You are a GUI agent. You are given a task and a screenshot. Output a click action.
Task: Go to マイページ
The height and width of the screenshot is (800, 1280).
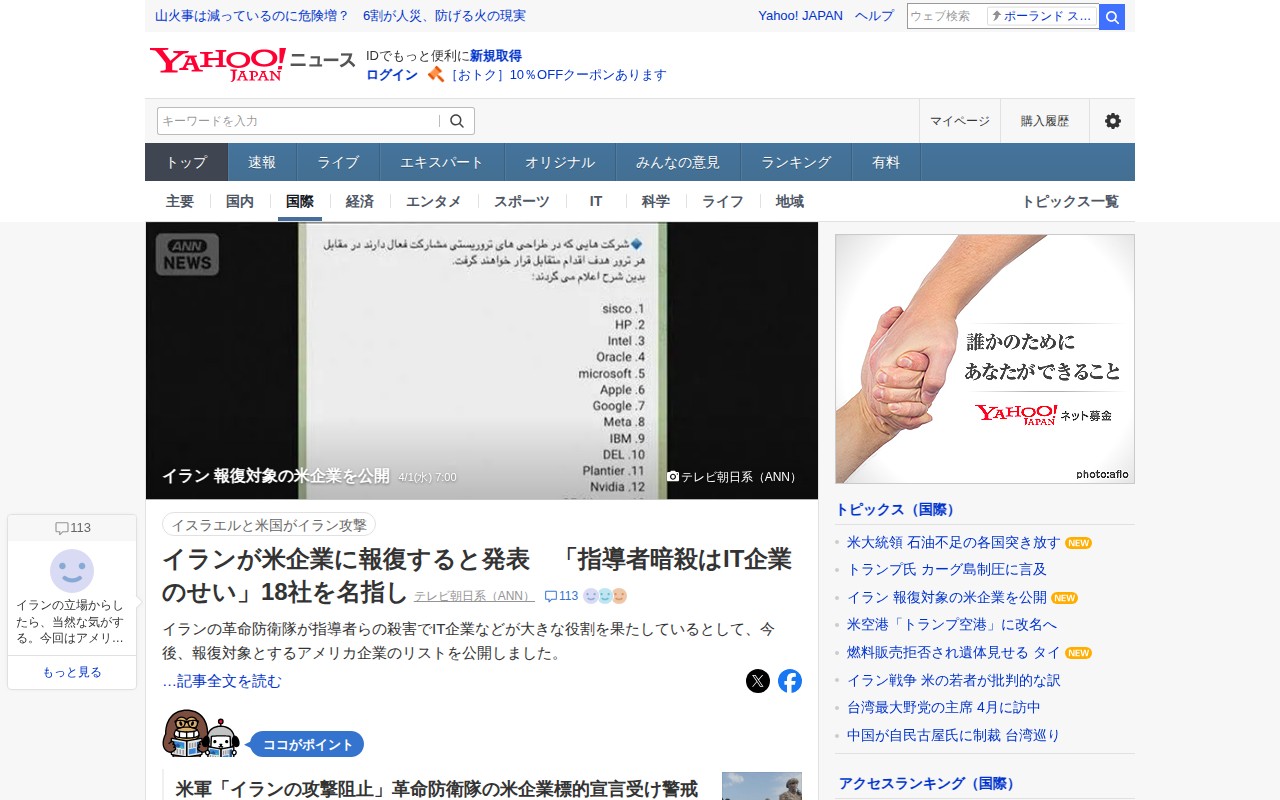click(960, 121)
